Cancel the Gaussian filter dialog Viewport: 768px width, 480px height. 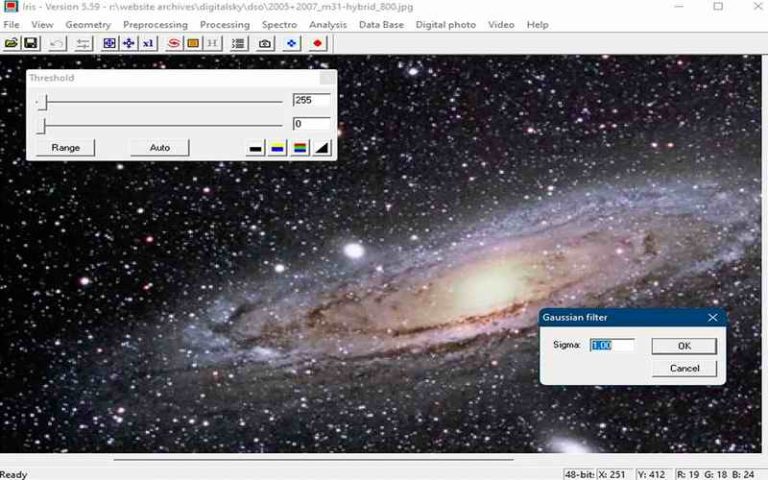point(684,368)
